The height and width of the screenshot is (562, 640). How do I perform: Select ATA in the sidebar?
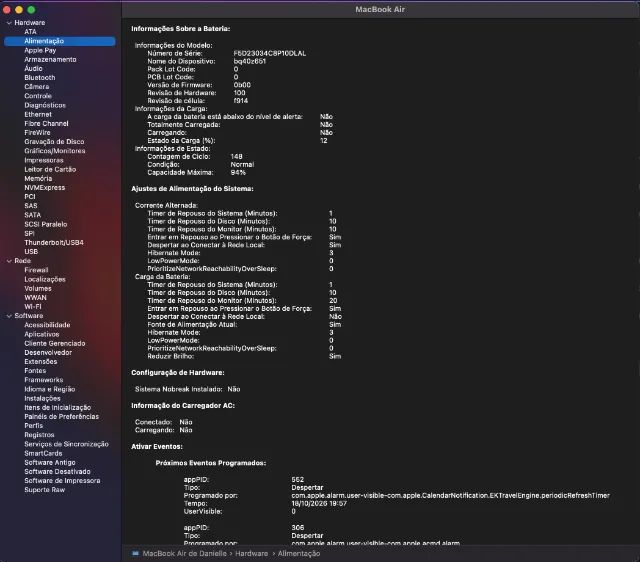point(30,32)
